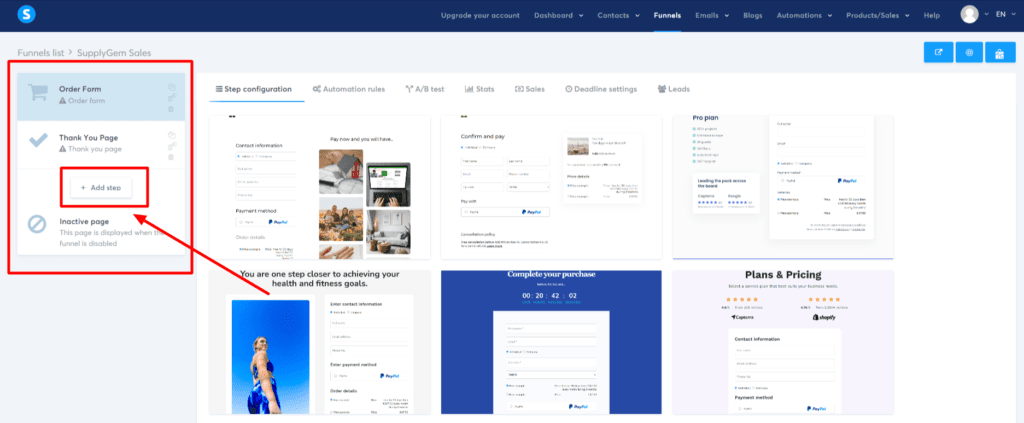Choose the 'Confirm and pay' template
Screen dimensions: 1024x423
pos(551,187)
